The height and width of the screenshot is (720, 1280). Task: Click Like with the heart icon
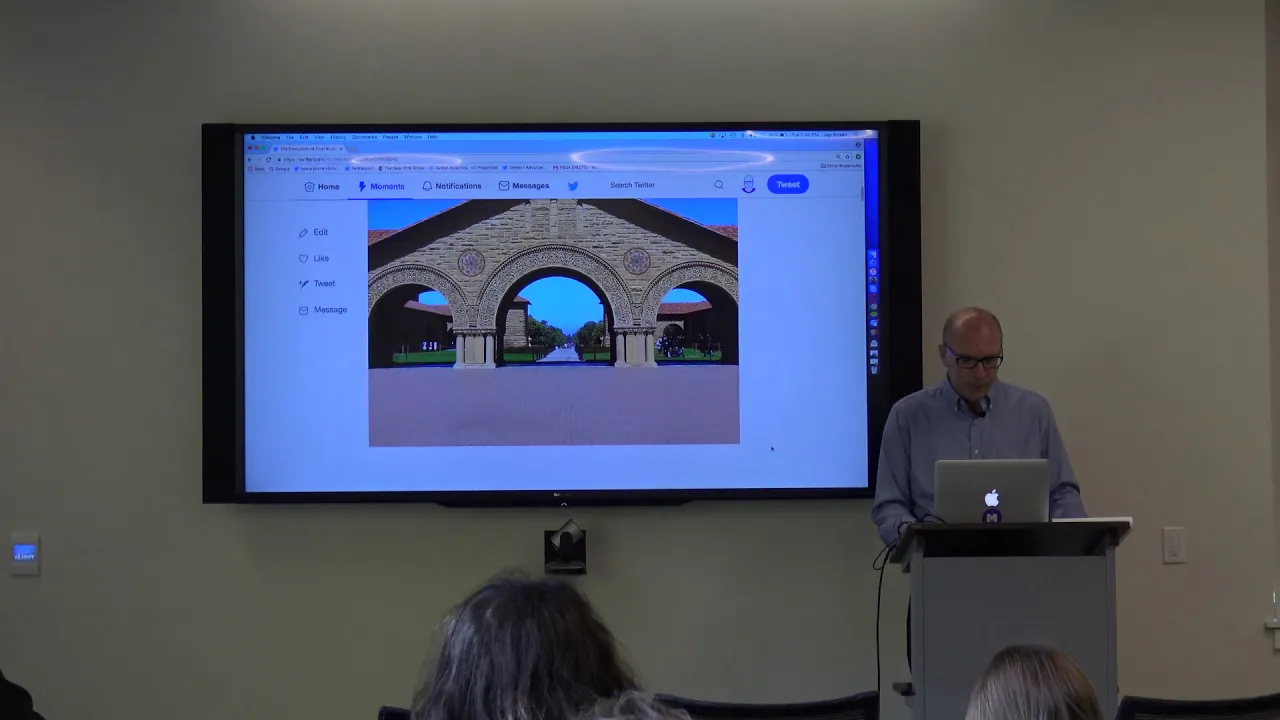(x=313, y=258)
